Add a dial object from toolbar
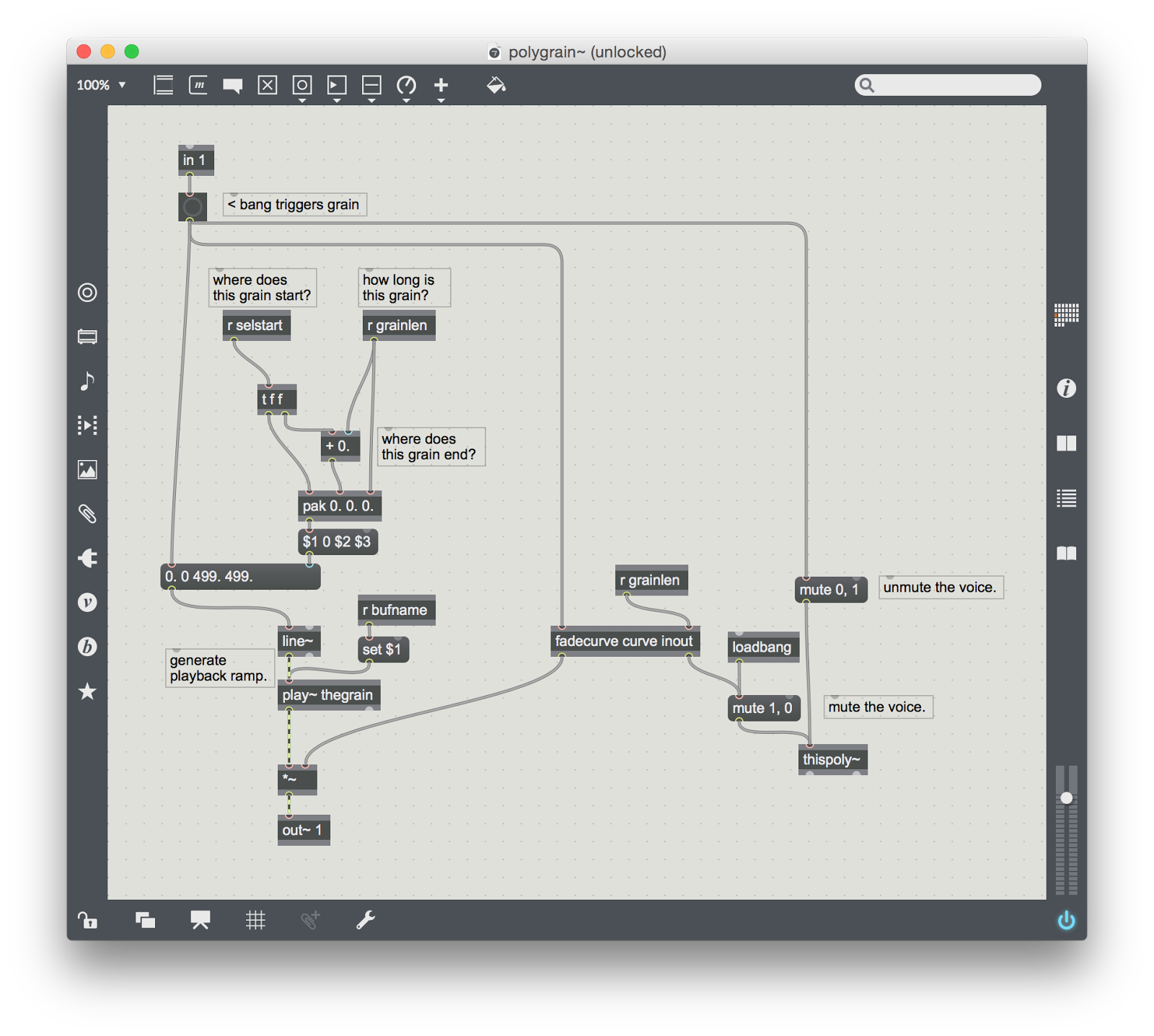This screenshot has height=1036, width=1154. point(406,85)
